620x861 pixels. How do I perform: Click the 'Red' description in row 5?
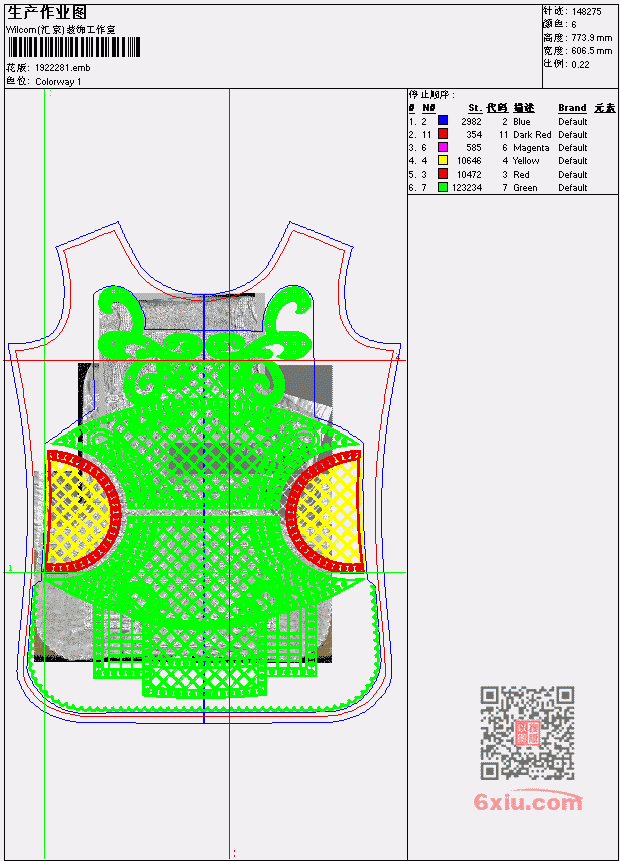[521, 175]
